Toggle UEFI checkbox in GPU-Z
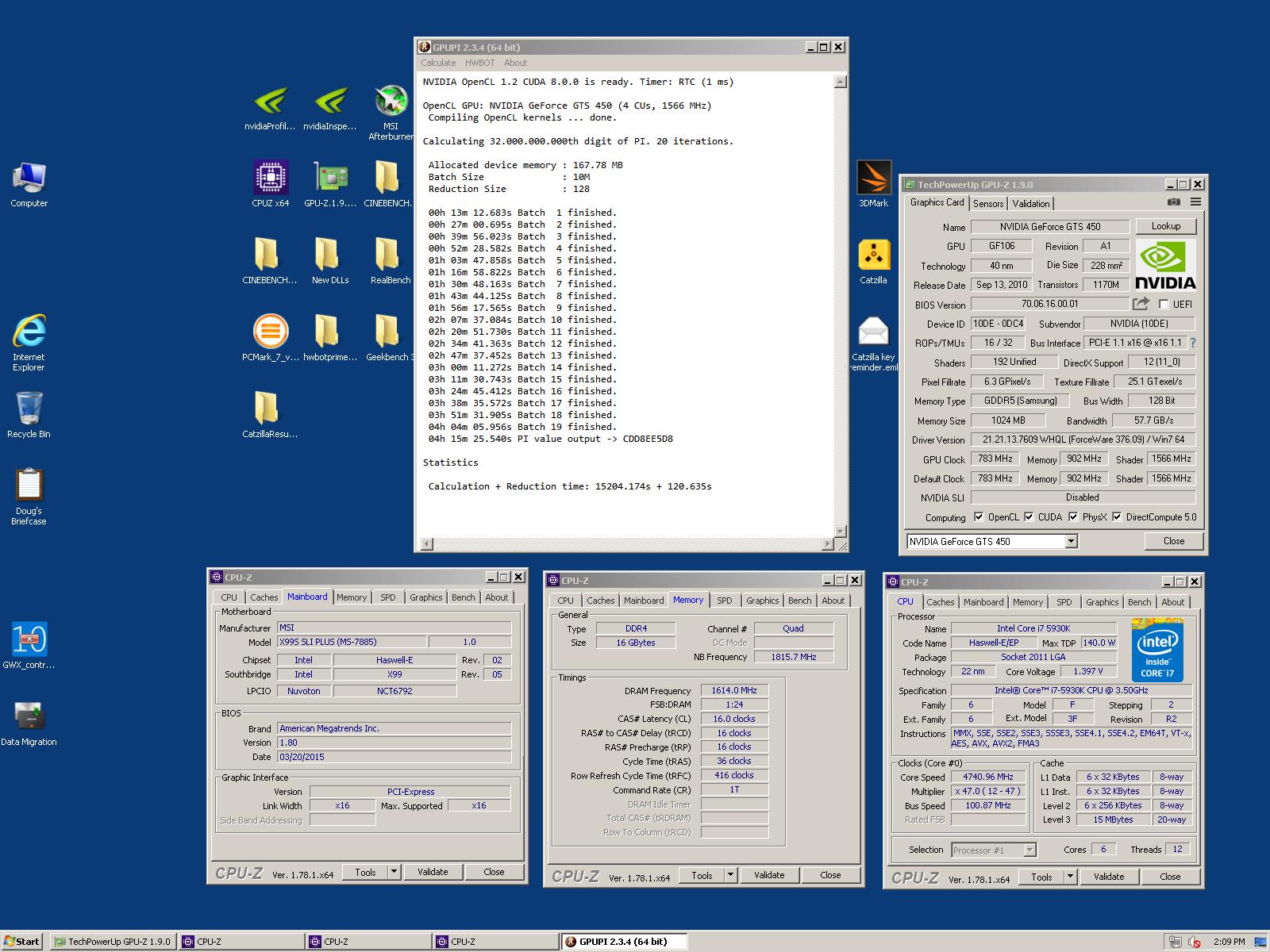 [x=1164, y=304]
